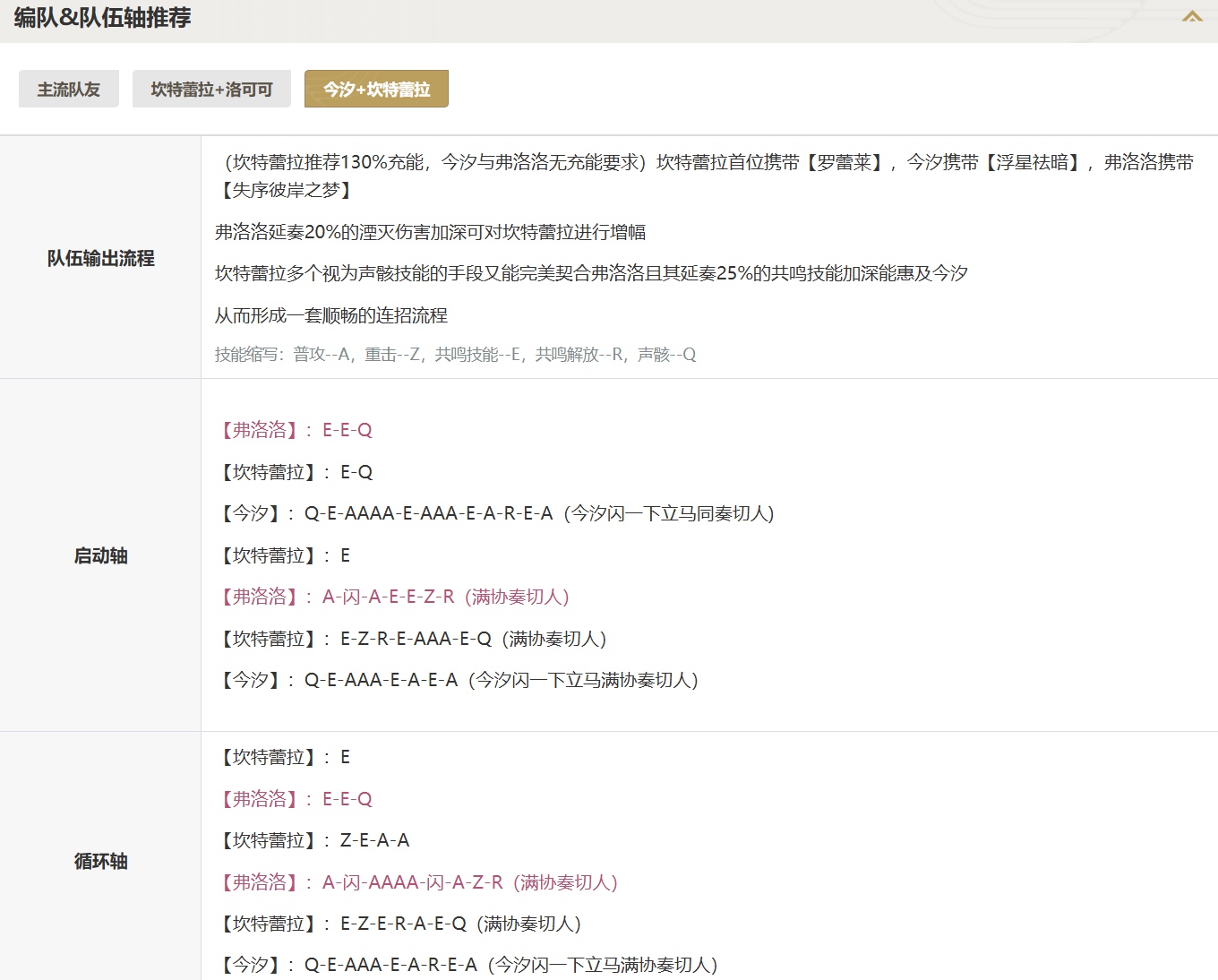
Task: Click 今汐 combo Q-E-AAAA-E-AAA-E-A-R-E-A
Action: coord(495,513)
